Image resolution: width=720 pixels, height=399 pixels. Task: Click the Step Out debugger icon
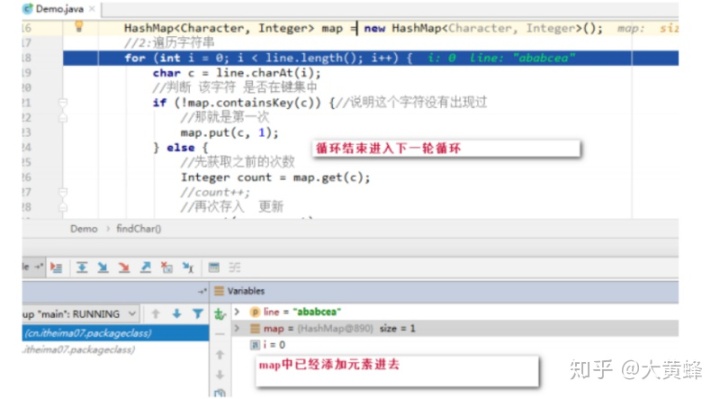click(x=146, y=267)
